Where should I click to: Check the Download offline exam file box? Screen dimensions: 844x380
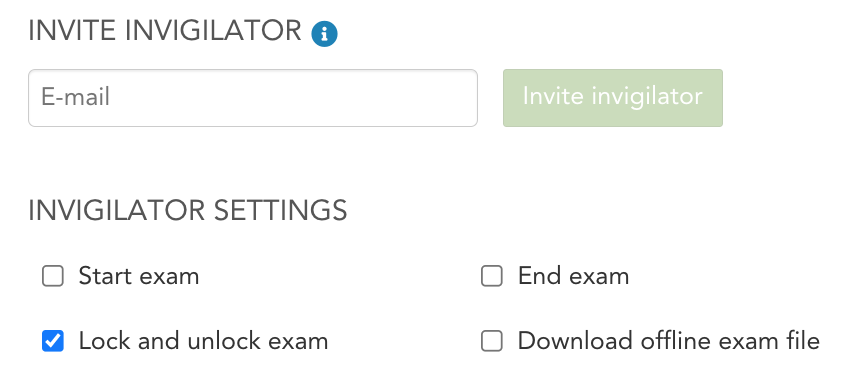pyautogui.click(x=491, y=341)
